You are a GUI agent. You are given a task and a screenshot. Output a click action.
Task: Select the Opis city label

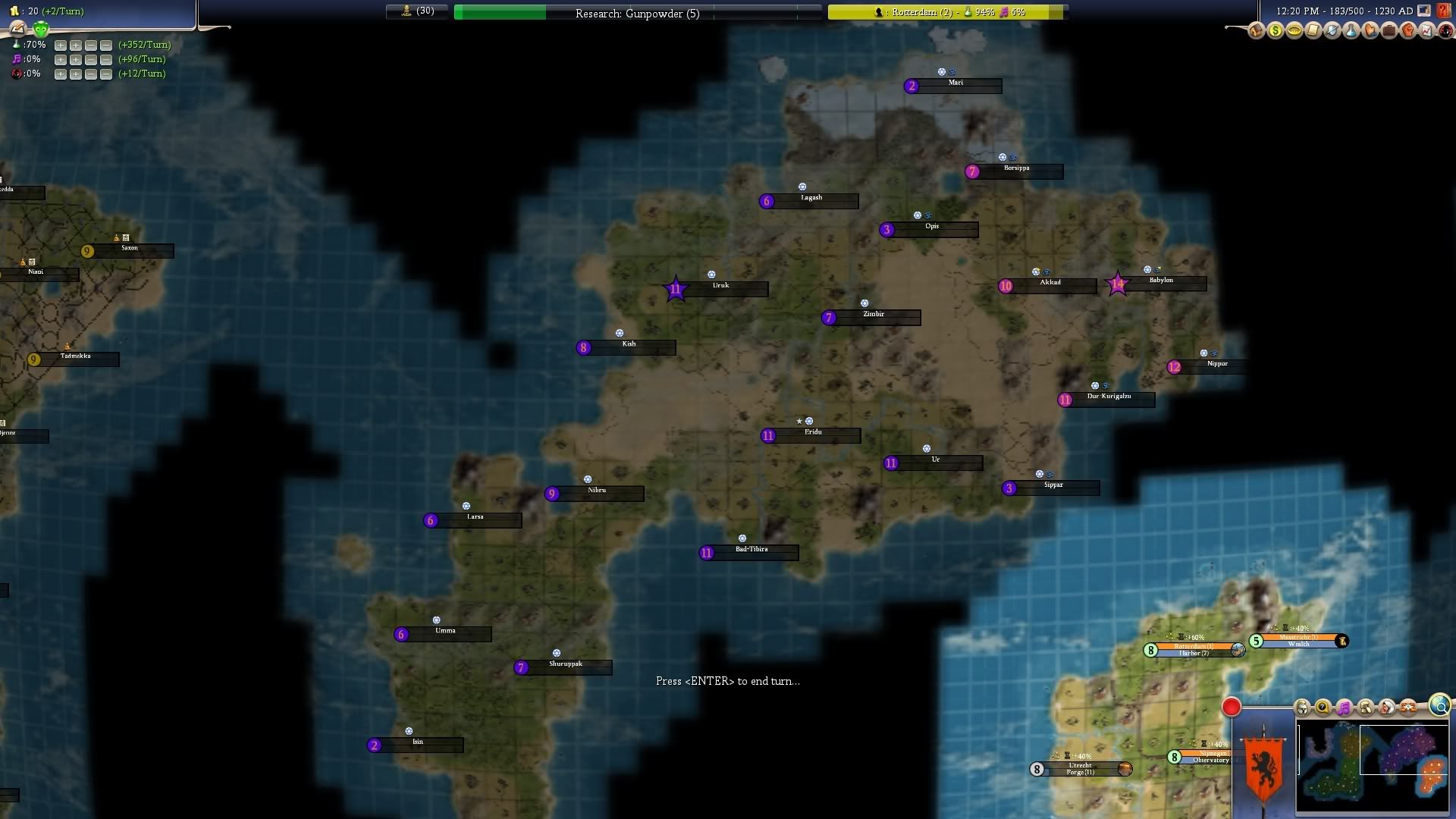pos(929,229)
